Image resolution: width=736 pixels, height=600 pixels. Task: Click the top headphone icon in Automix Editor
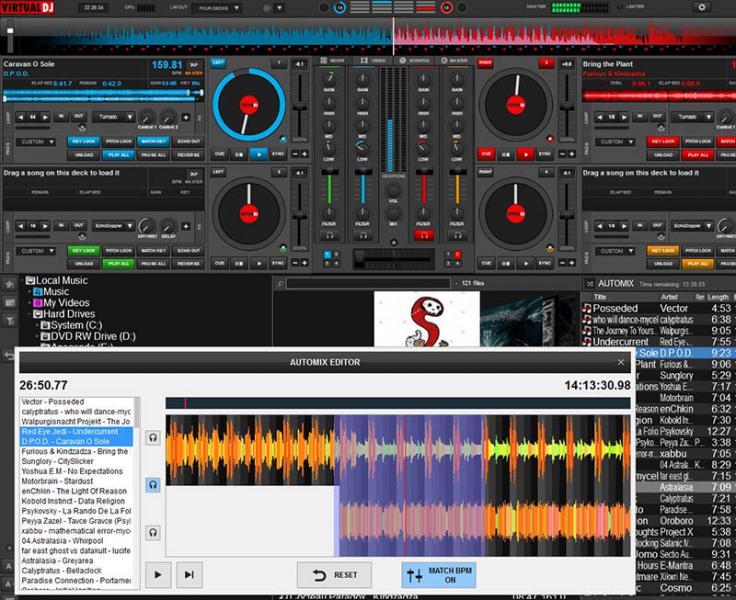coord(153,438)
